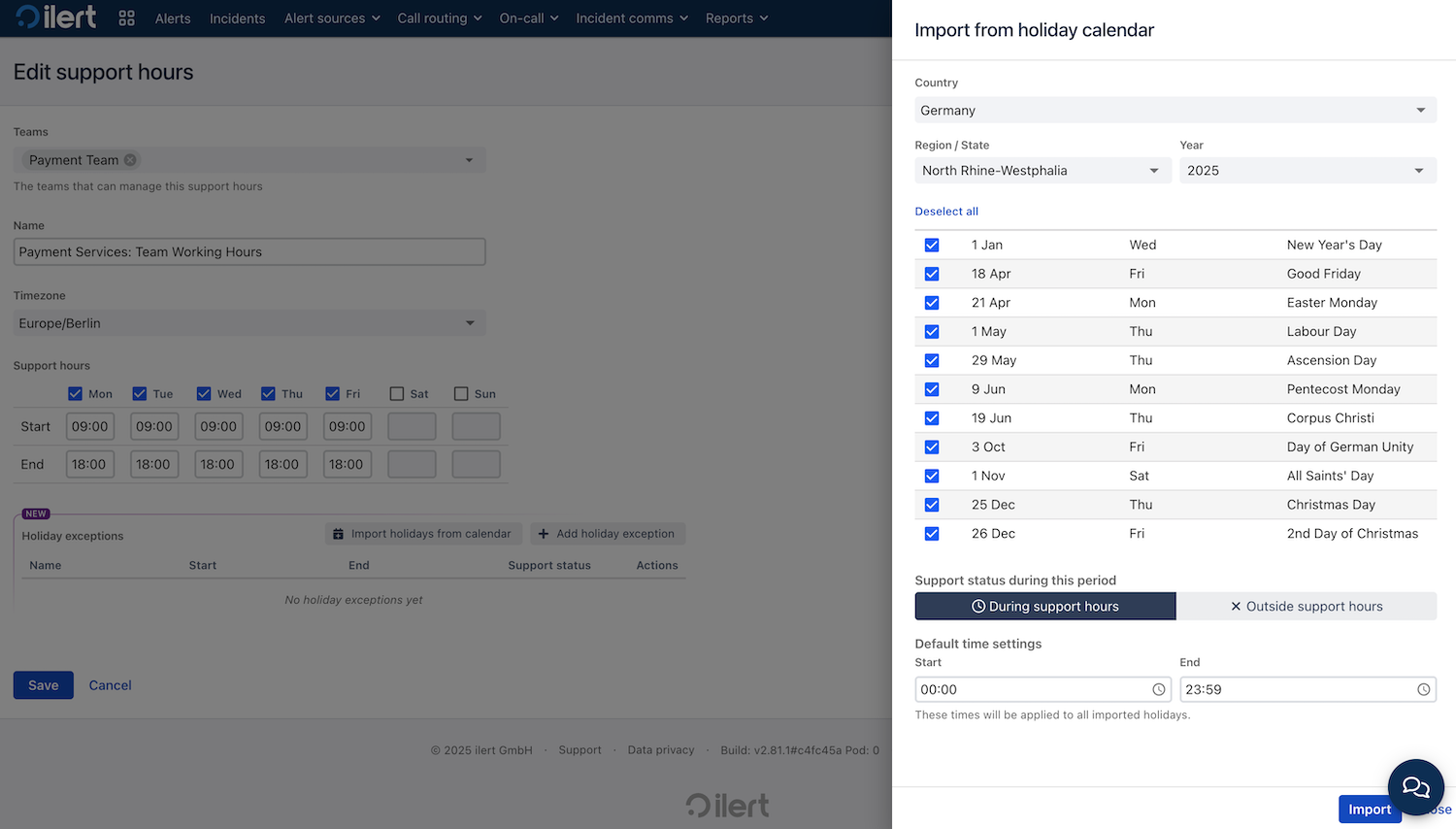Viewport: 1456px width, 829px height.
Task: Click the default Start time input field
Action: tap(1029, 689)
